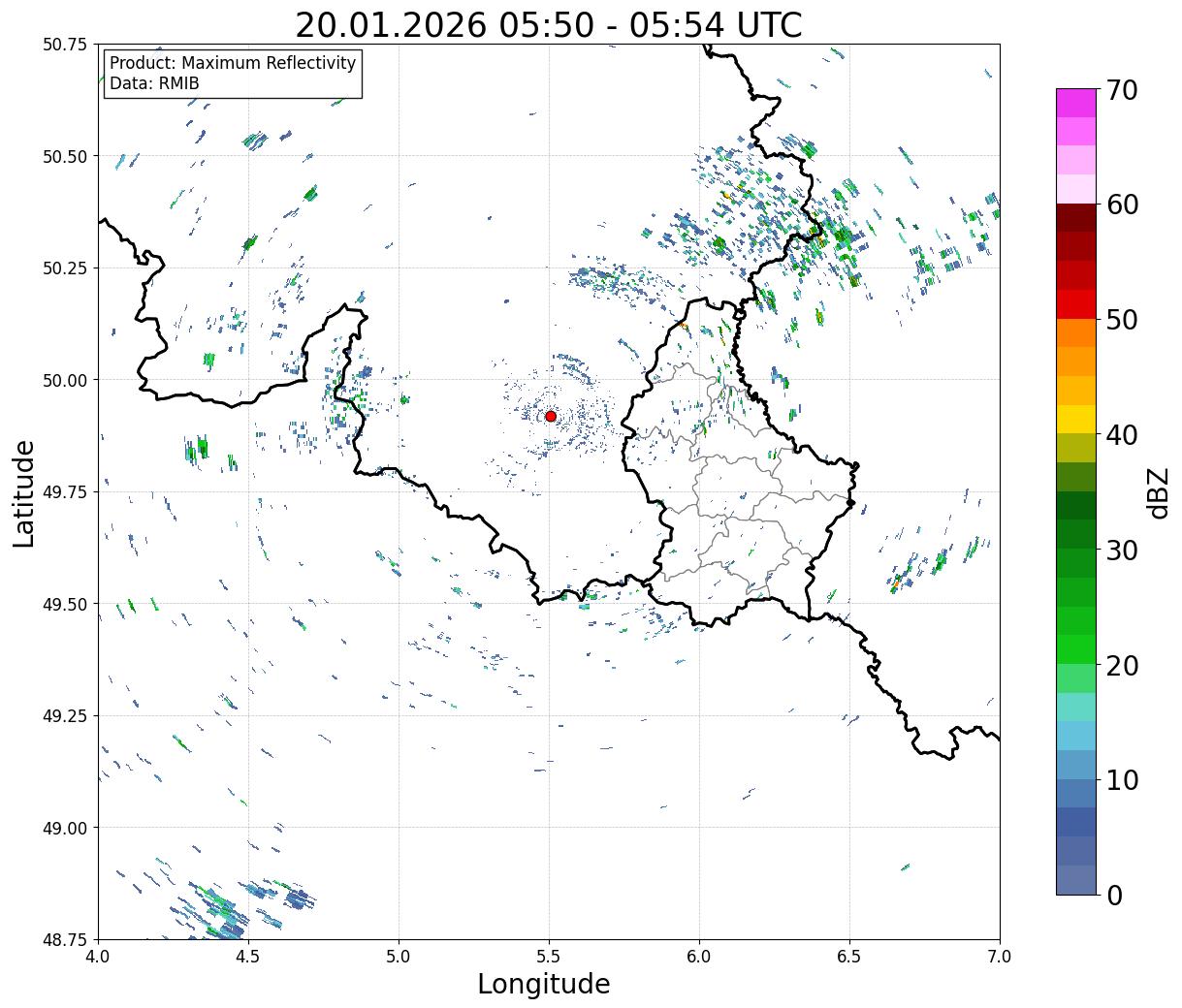This screenshot has height=1008, width=1182.
Task: Click the latitude 49.25 tick label
Action: tap(65, 715)
